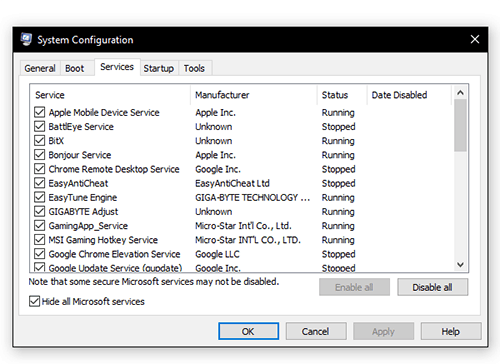
Task: Sort by the Status column header
Action: (342, 95)
